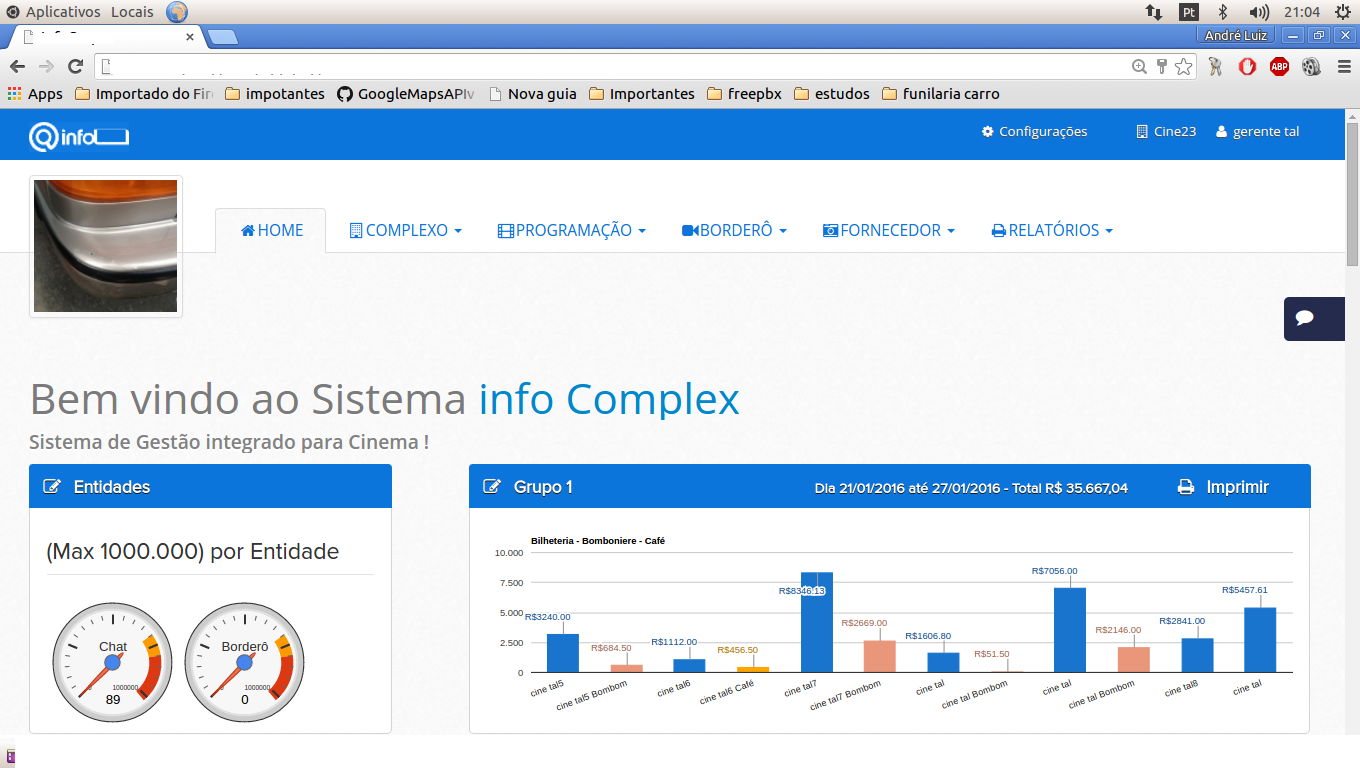Viewport: 1360px width, 768px height.
Task: Open the Chrome hamburger menu
Action: (1344, 67)
